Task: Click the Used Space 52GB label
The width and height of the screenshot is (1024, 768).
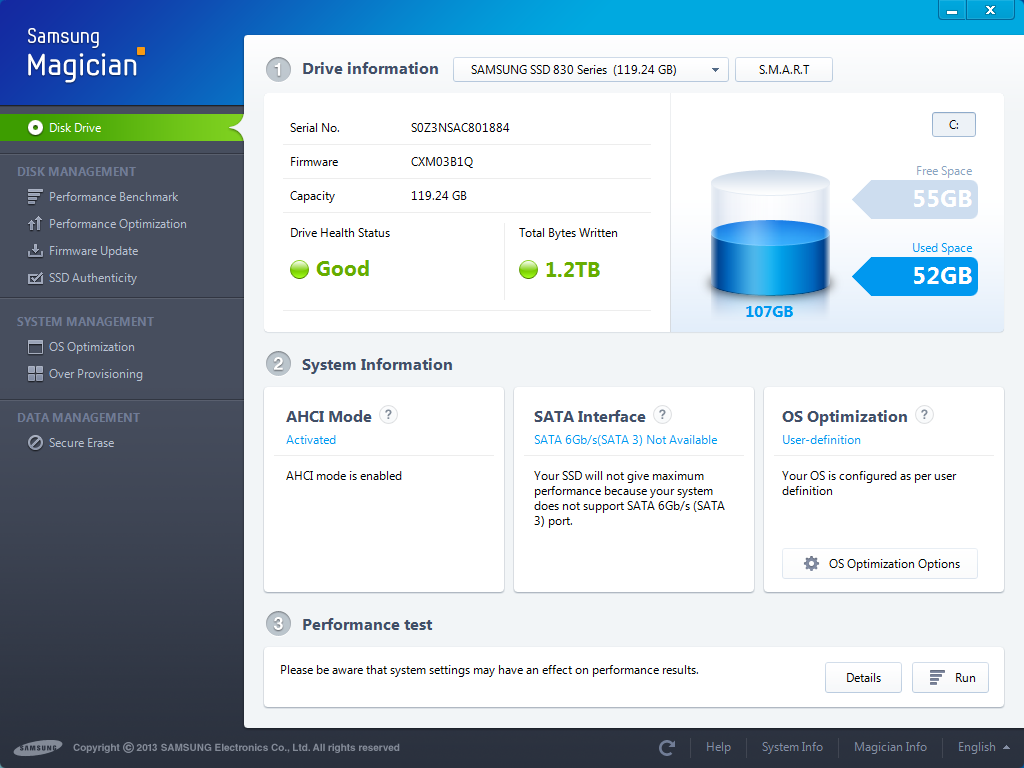Action: coord(916,276)
